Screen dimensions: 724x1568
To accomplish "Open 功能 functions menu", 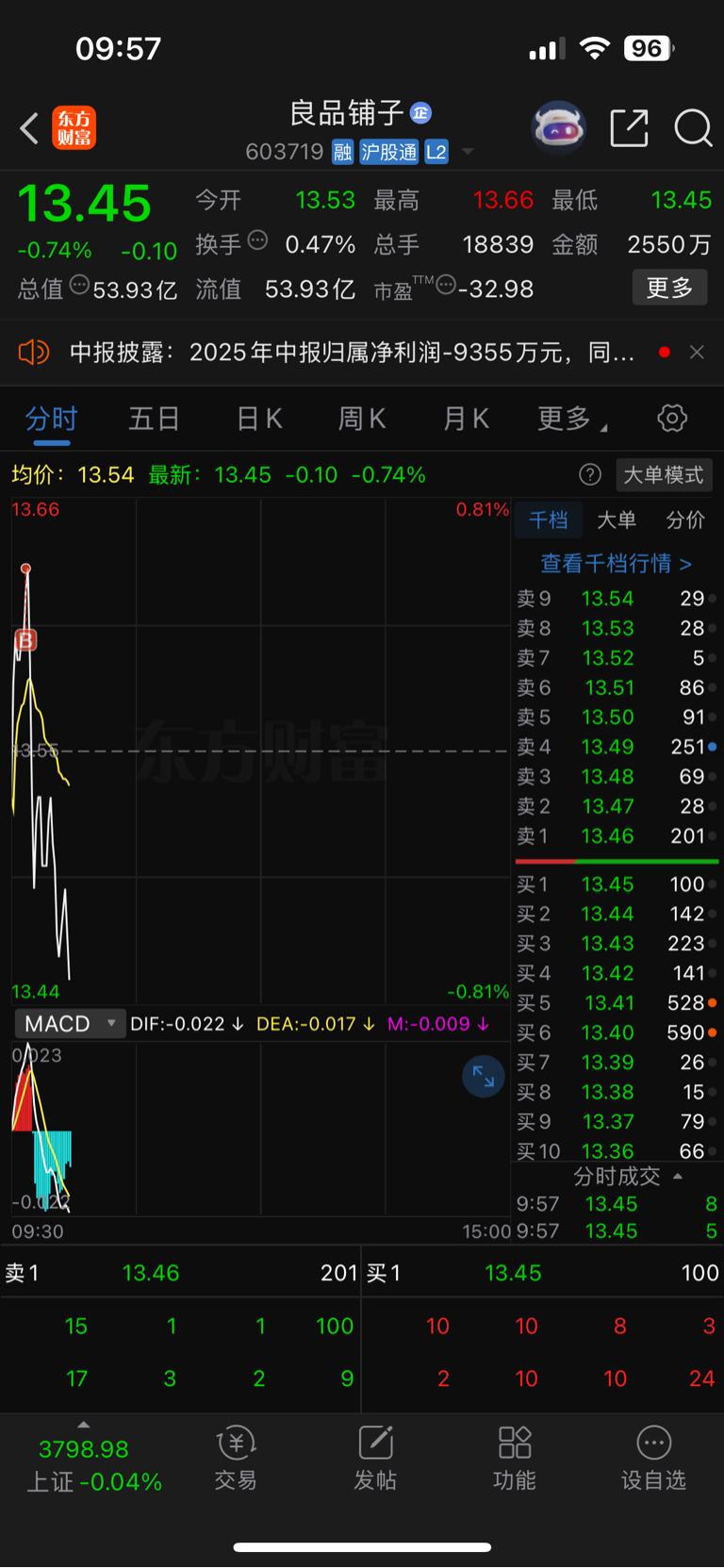I will [x=515, y=1458].
